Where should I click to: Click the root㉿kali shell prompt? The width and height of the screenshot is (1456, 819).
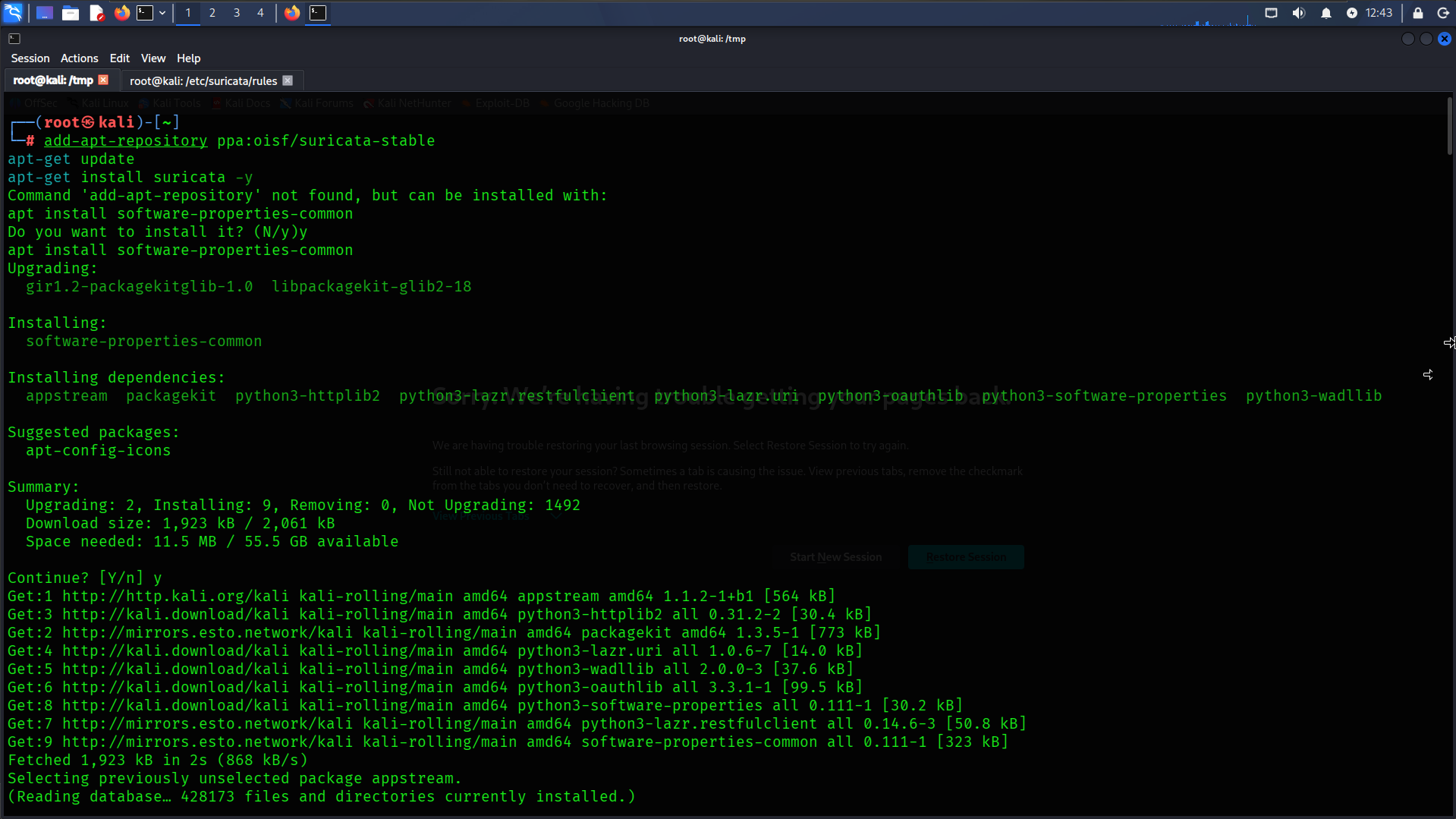[x=94, y=123]
